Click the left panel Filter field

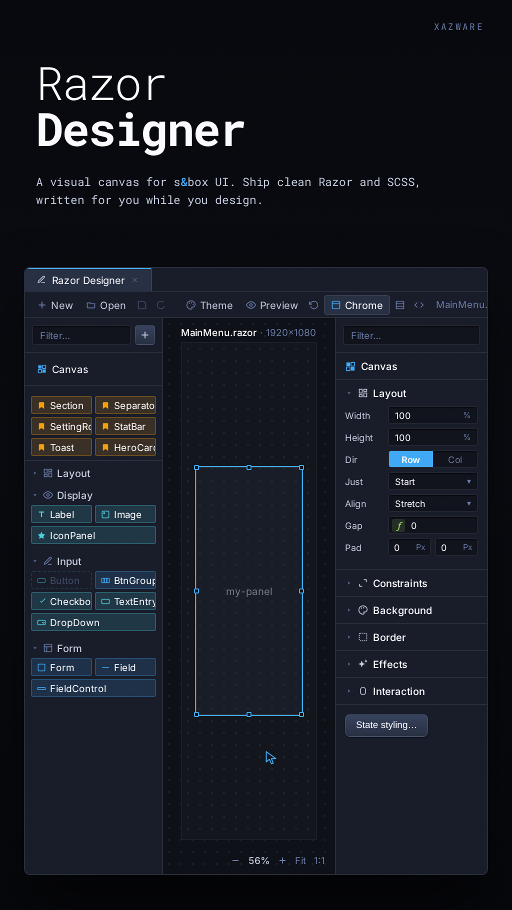point(81,335)
